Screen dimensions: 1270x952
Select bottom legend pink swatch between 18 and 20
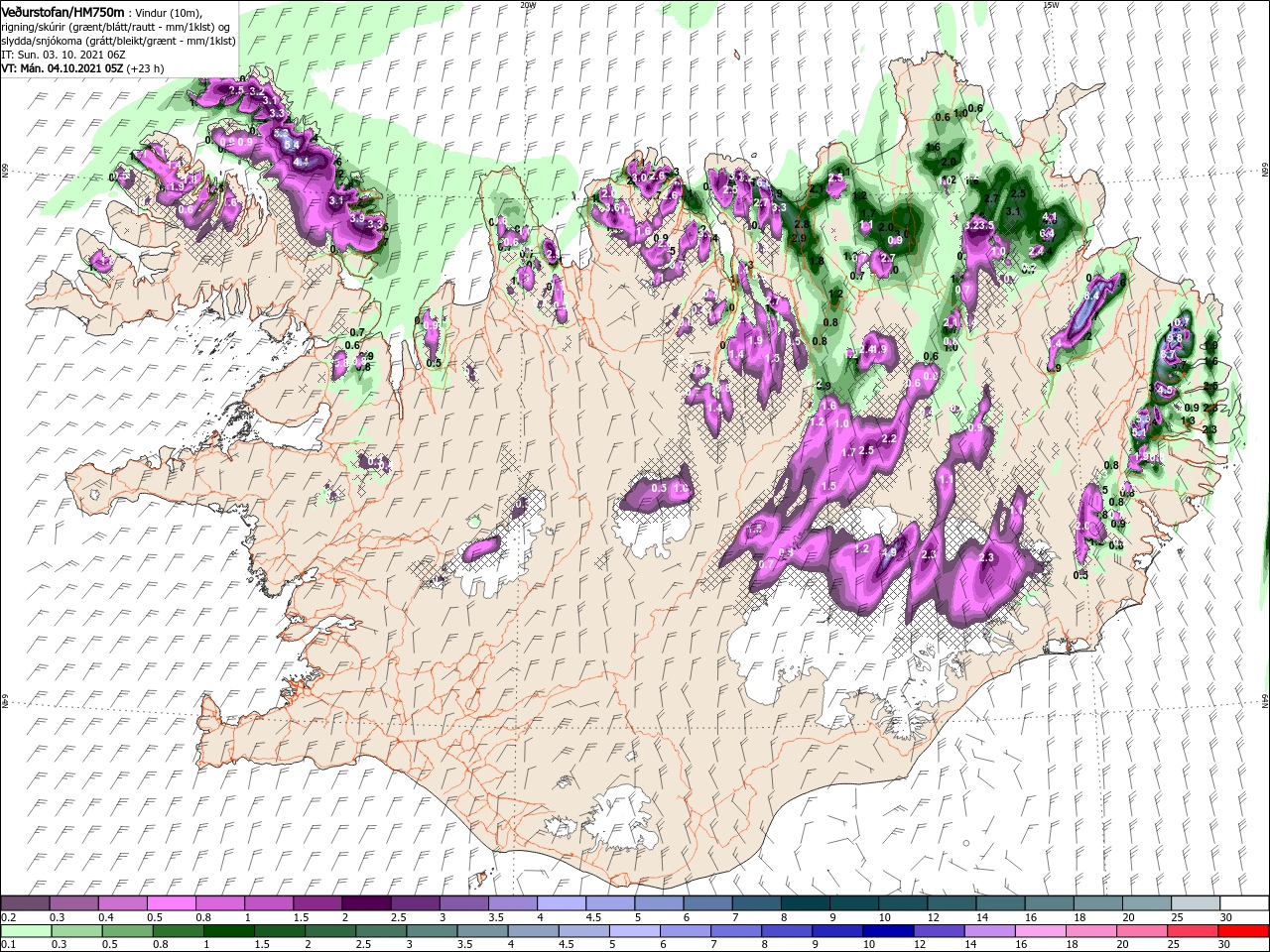[1090, 931]
